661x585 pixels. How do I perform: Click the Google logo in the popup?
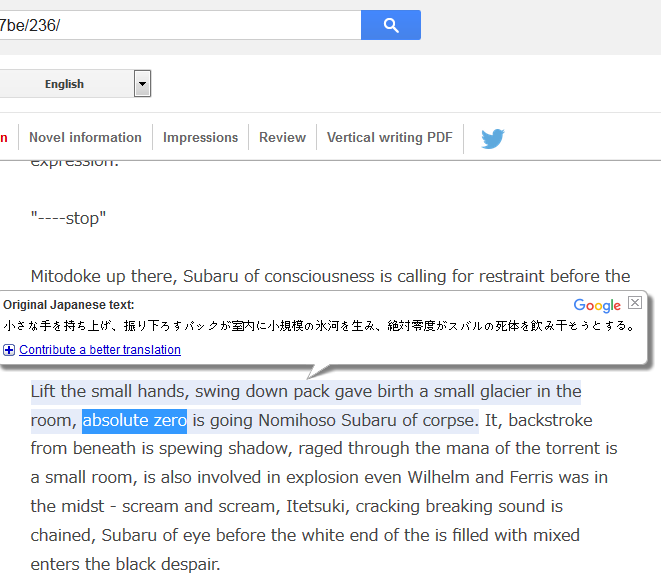tap(597, 305)
